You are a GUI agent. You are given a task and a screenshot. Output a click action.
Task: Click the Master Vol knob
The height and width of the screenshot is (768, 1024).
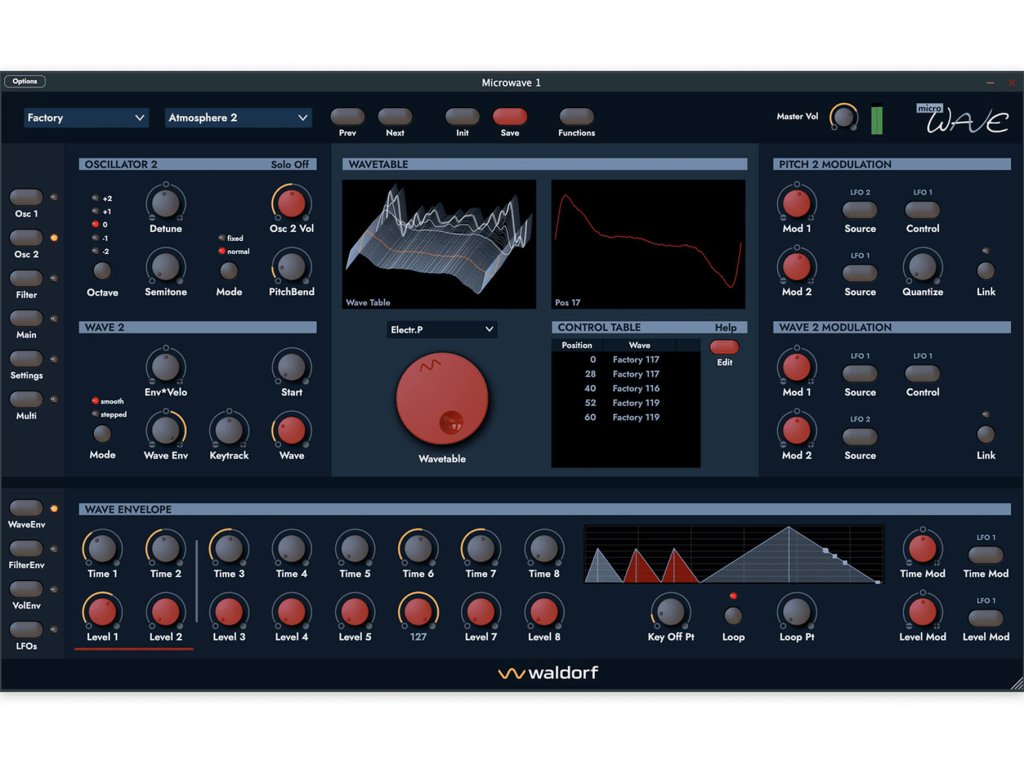[x=843, y=118]
